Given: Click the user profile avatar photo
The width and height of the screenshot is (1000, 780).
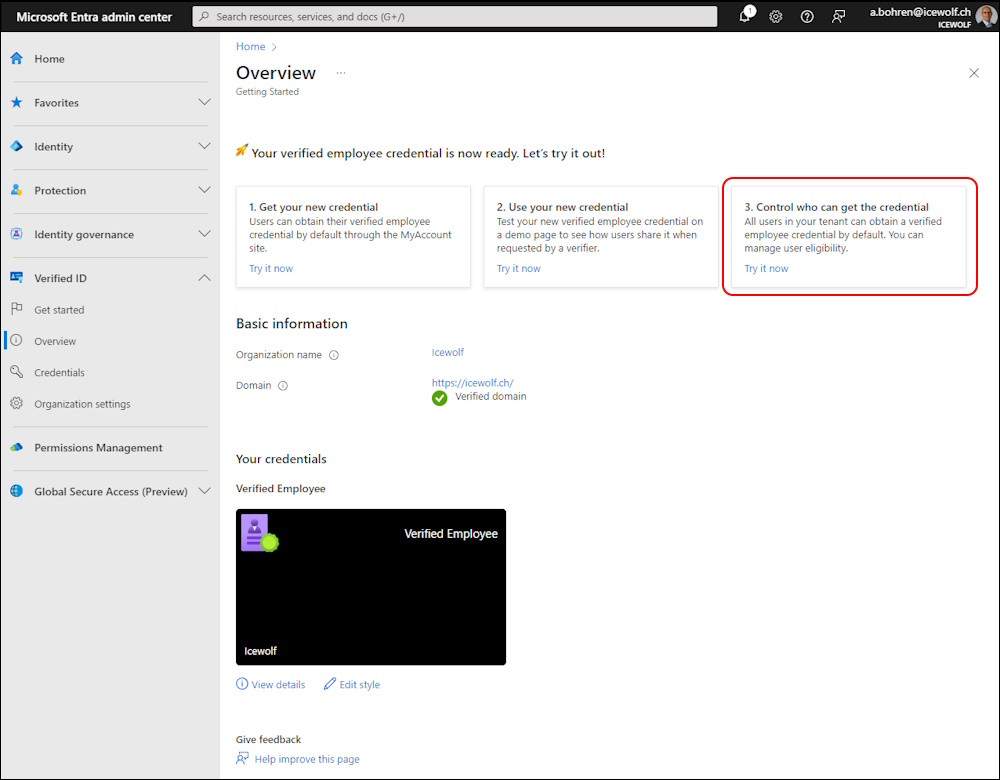Looking at the screenshot, I should [987, 16].
